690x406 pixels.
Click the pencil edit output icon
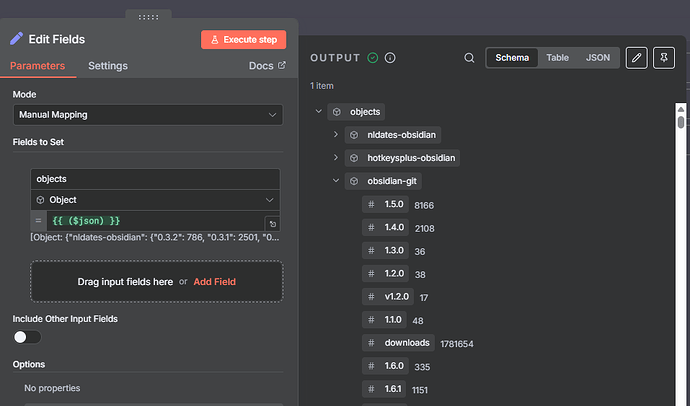636,58
